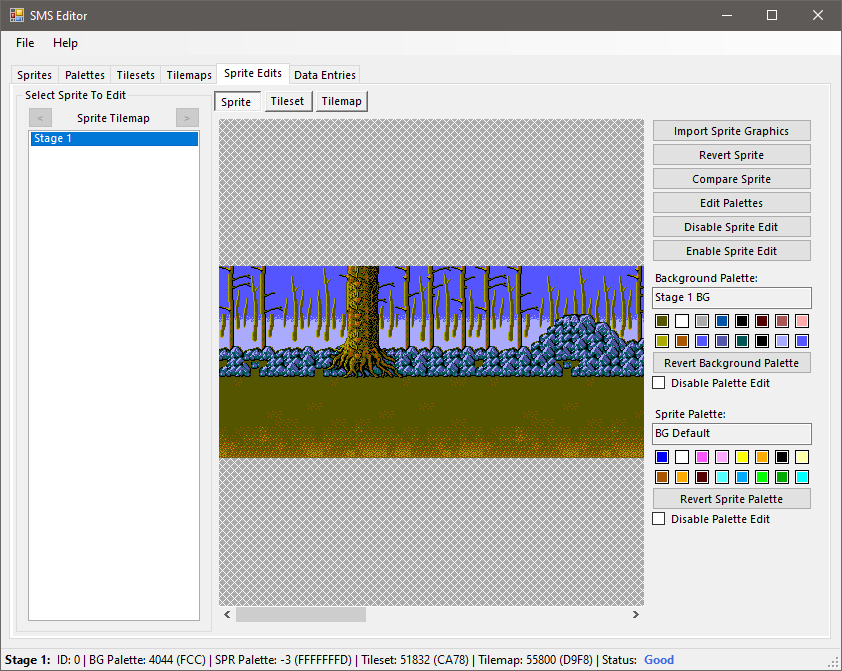Pick the bright green swatch in sprite palette
This screenshot has width=842, height=671.
[x=762, y=477]
